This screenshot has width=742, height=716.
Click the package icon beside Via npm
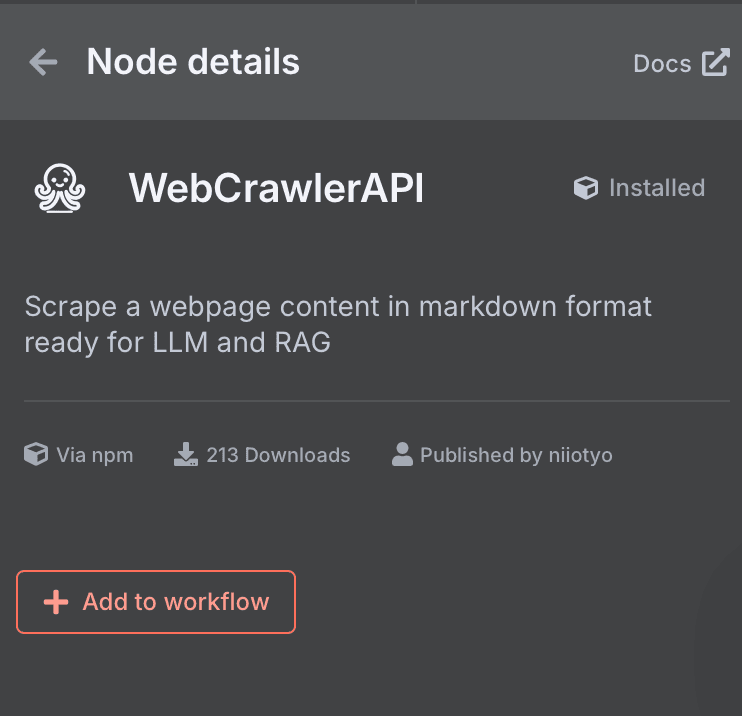point(36,455)
